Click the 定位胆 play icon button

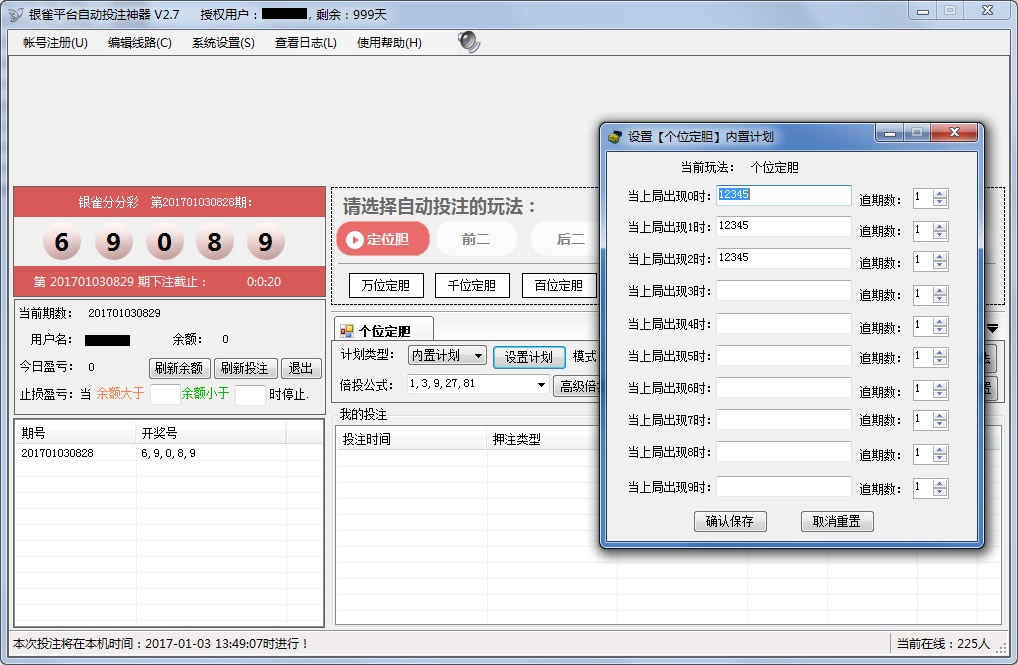pos(355,239)
